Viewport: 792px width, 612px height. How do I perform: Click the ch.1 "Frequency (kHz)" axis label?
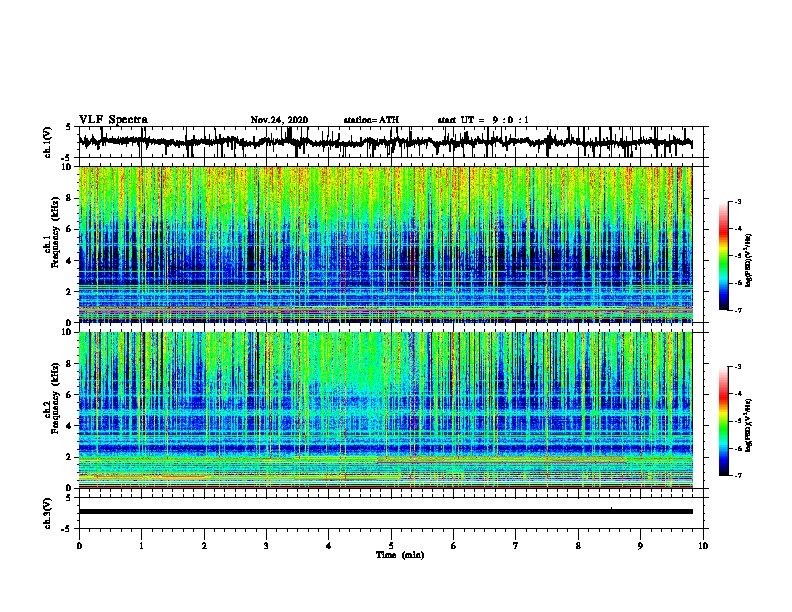coord(55,233)
